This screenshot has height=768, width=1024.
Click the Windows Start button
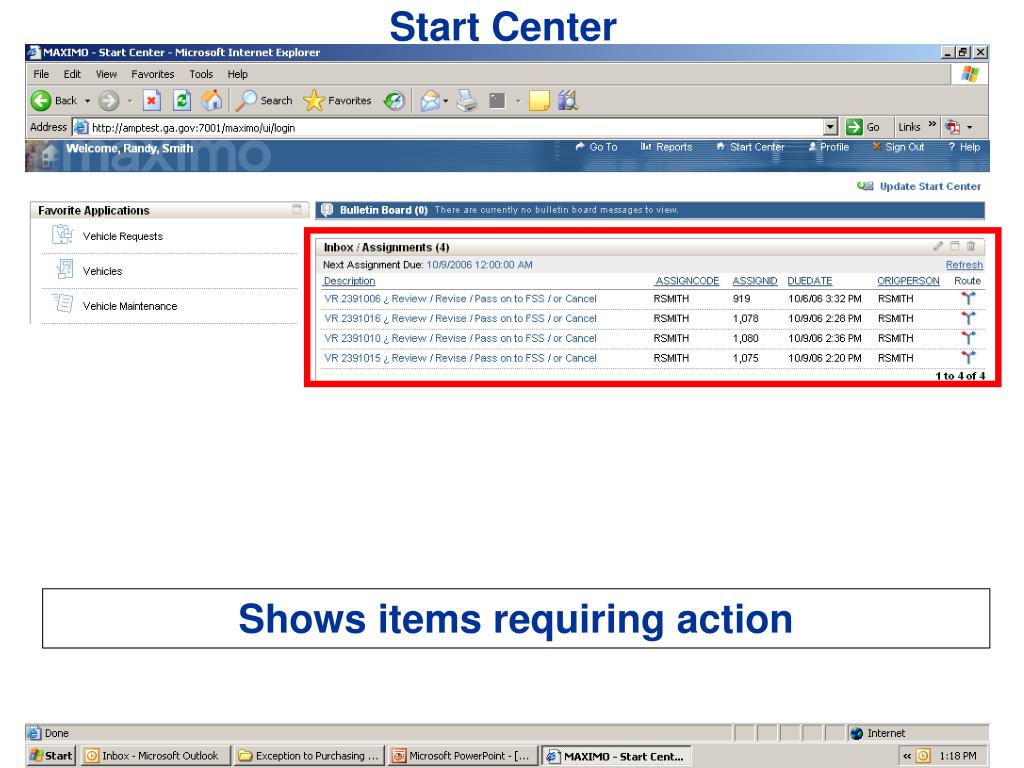tap(51, 756)
